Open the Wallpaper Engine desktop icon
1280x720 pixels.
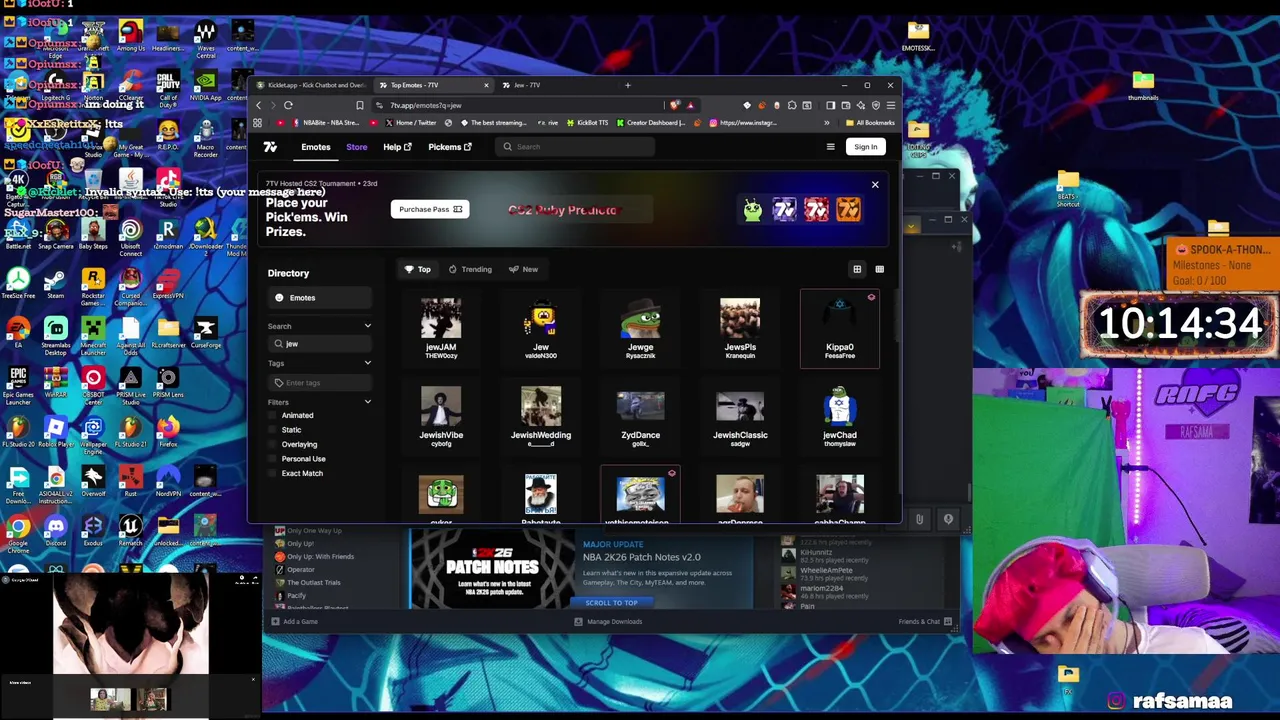tap(93, 434)
